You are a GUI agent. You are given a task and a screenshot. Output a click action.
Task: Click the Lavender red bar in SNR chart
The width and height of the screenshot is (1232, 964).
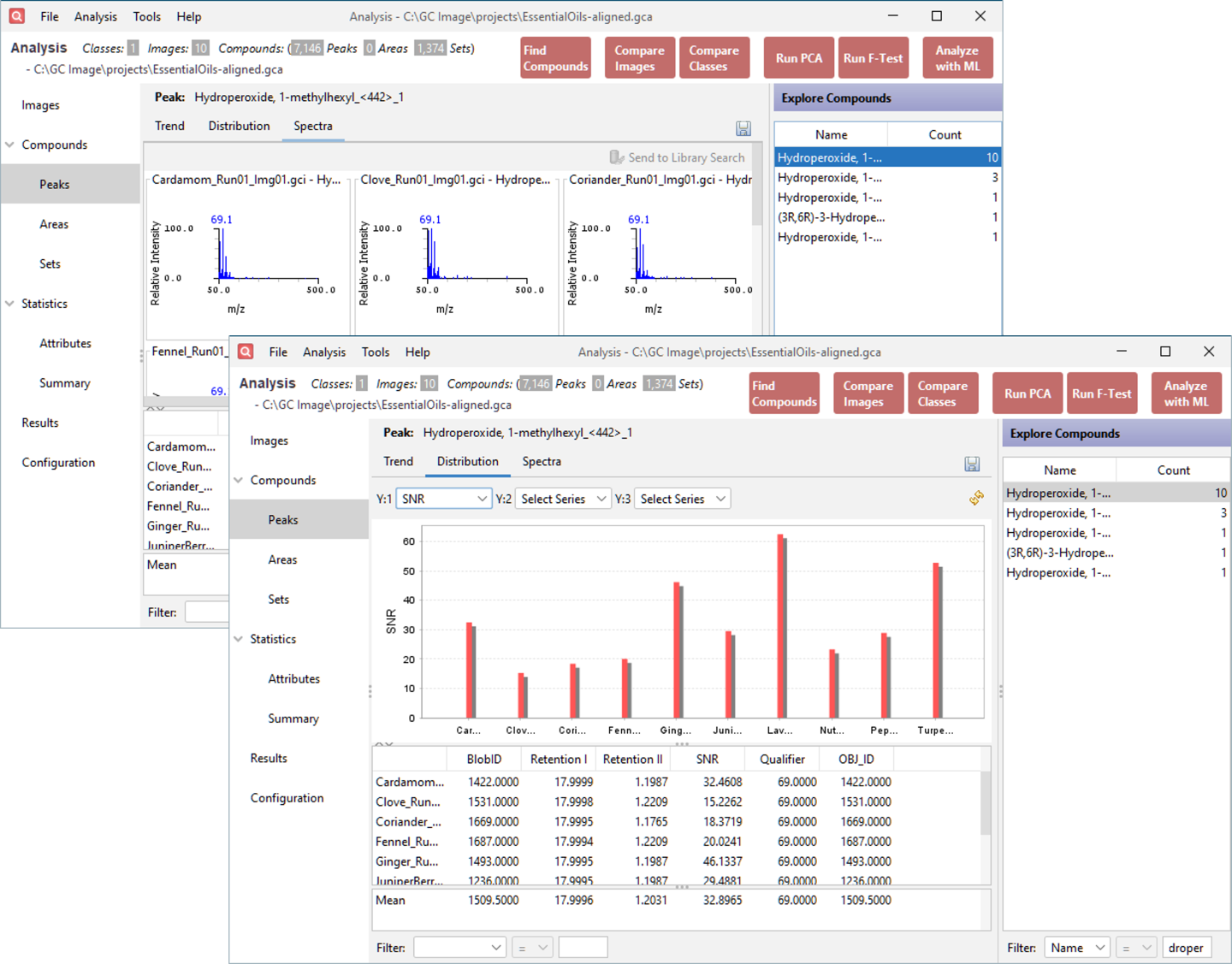pyautogui.click(x=779, y=626)
